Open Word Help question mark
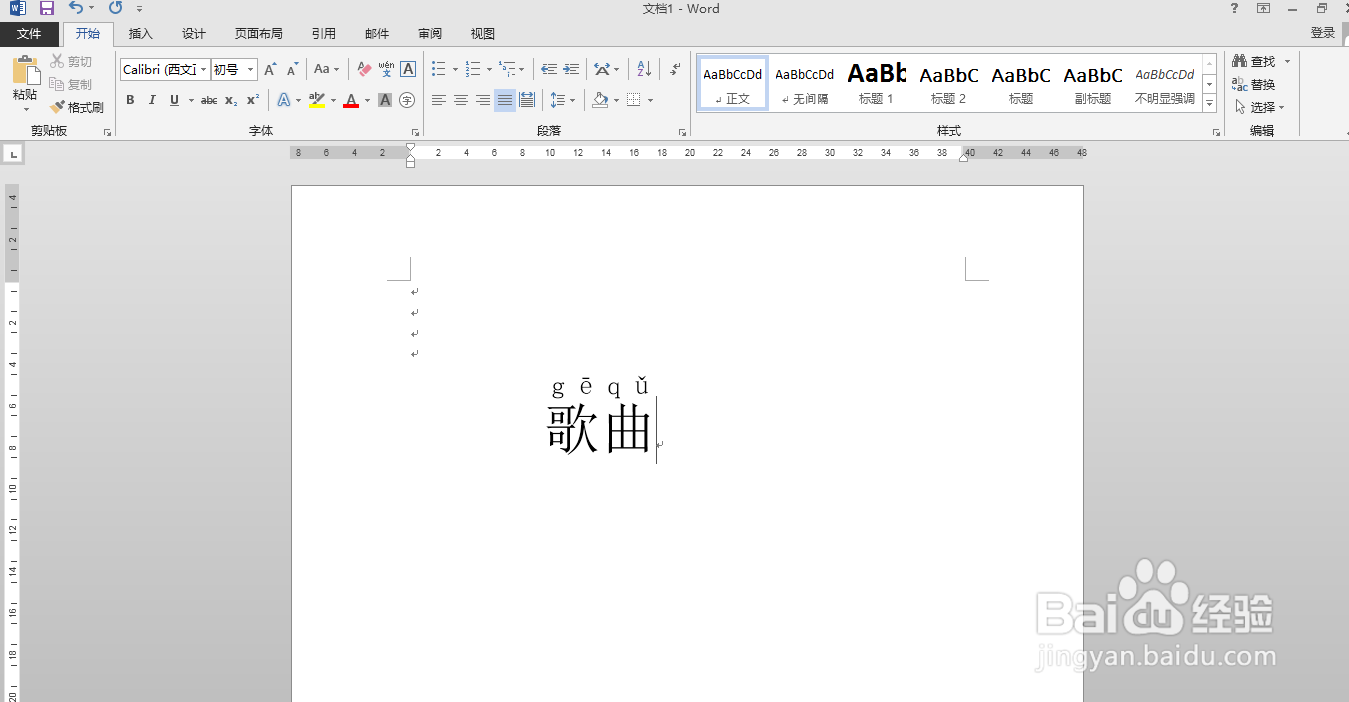1349x702 pixels. 1234,8
